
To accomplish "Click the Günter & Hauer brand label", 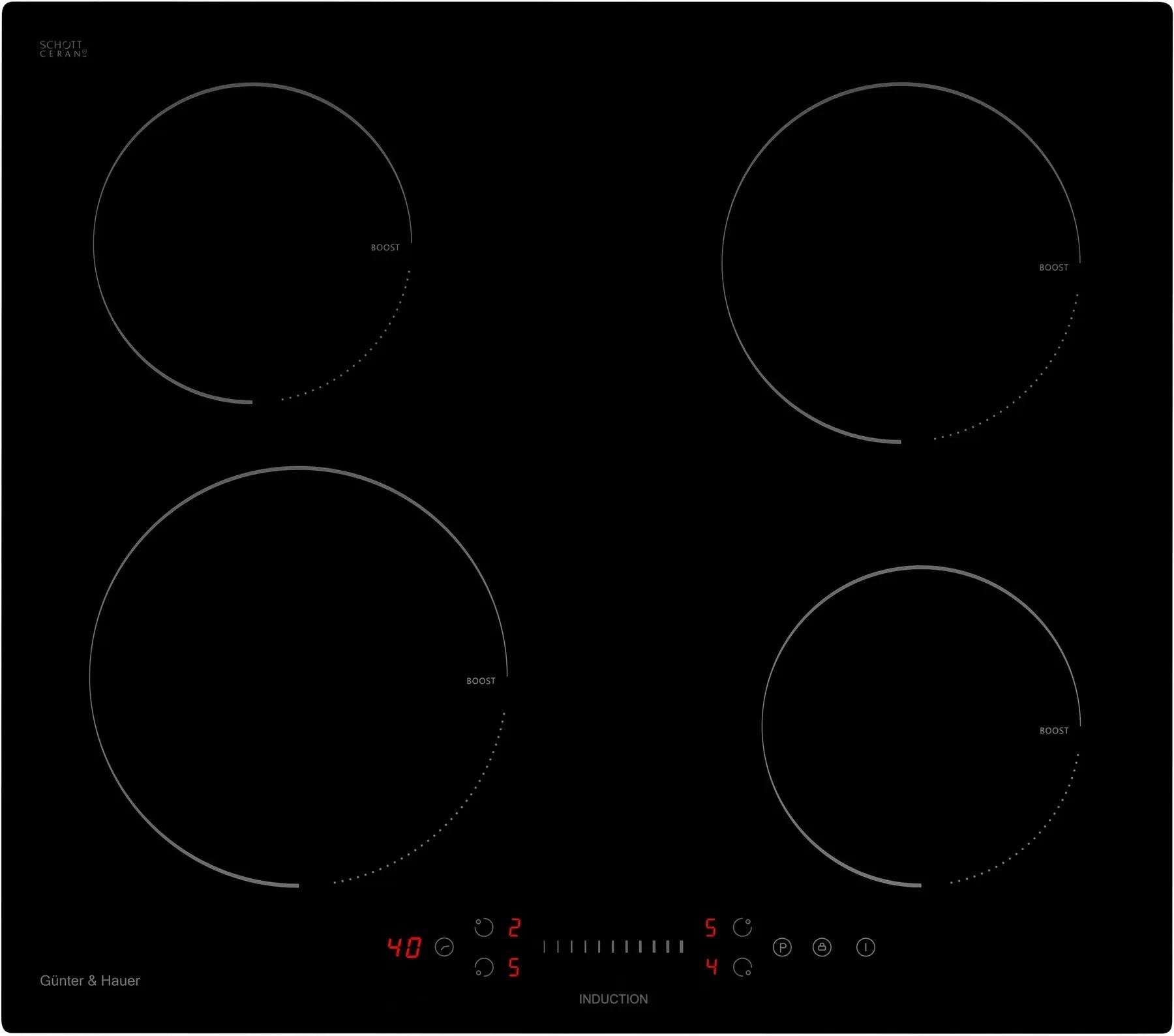I will coord(90,981).
